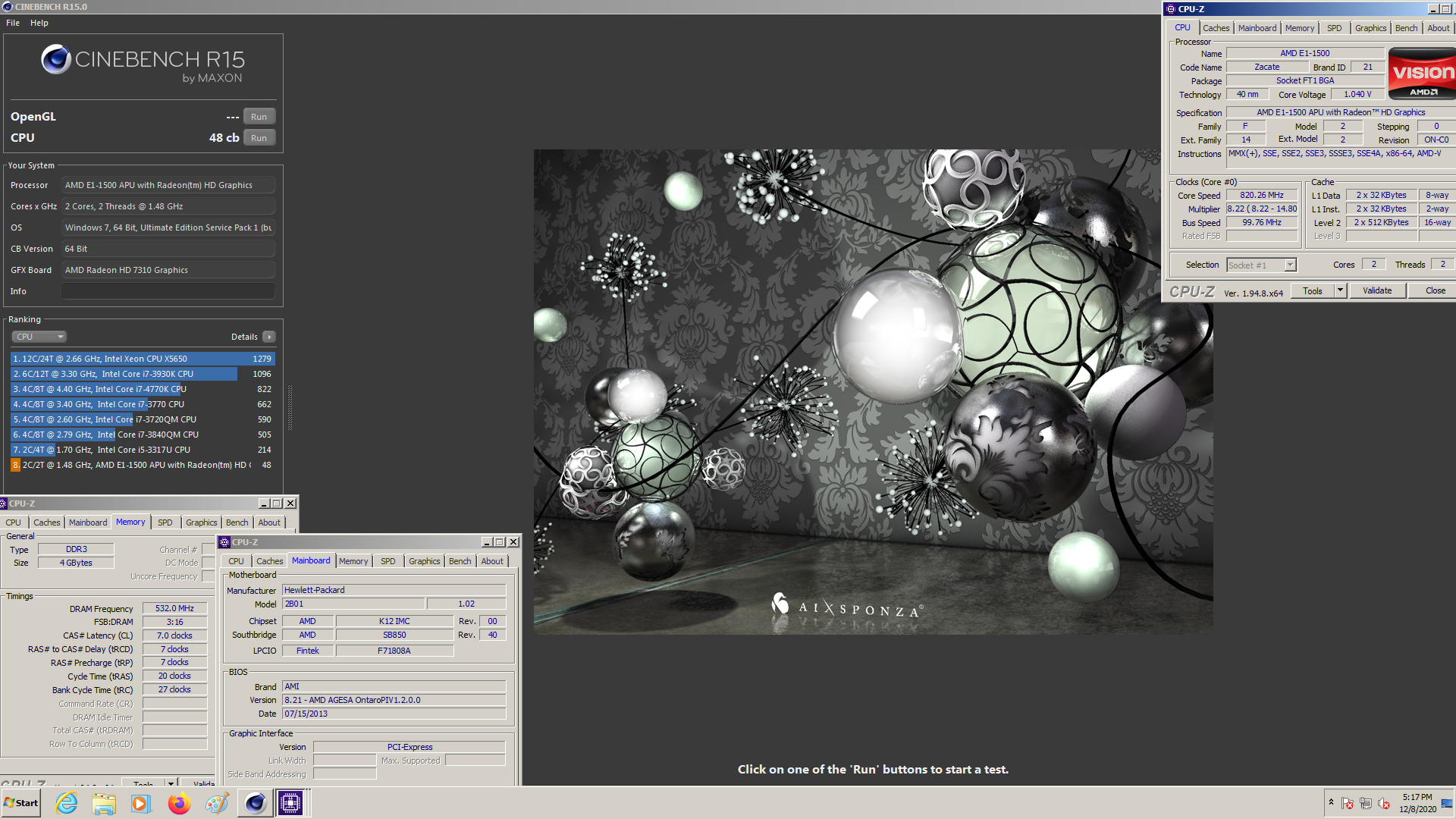Select Core i7-3930K ranking row
1456x819 pixels.
click(x=143, y=374)
